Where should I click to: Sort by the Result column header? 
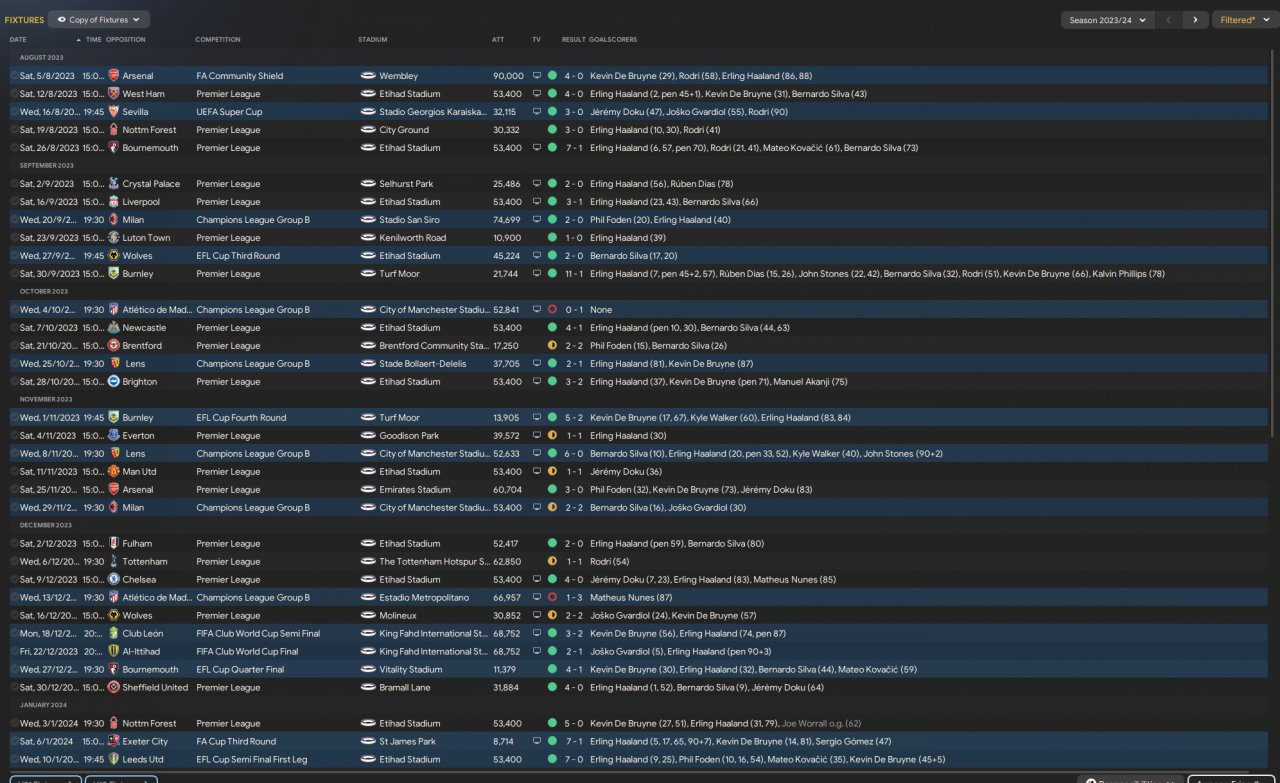pos(573,40)
